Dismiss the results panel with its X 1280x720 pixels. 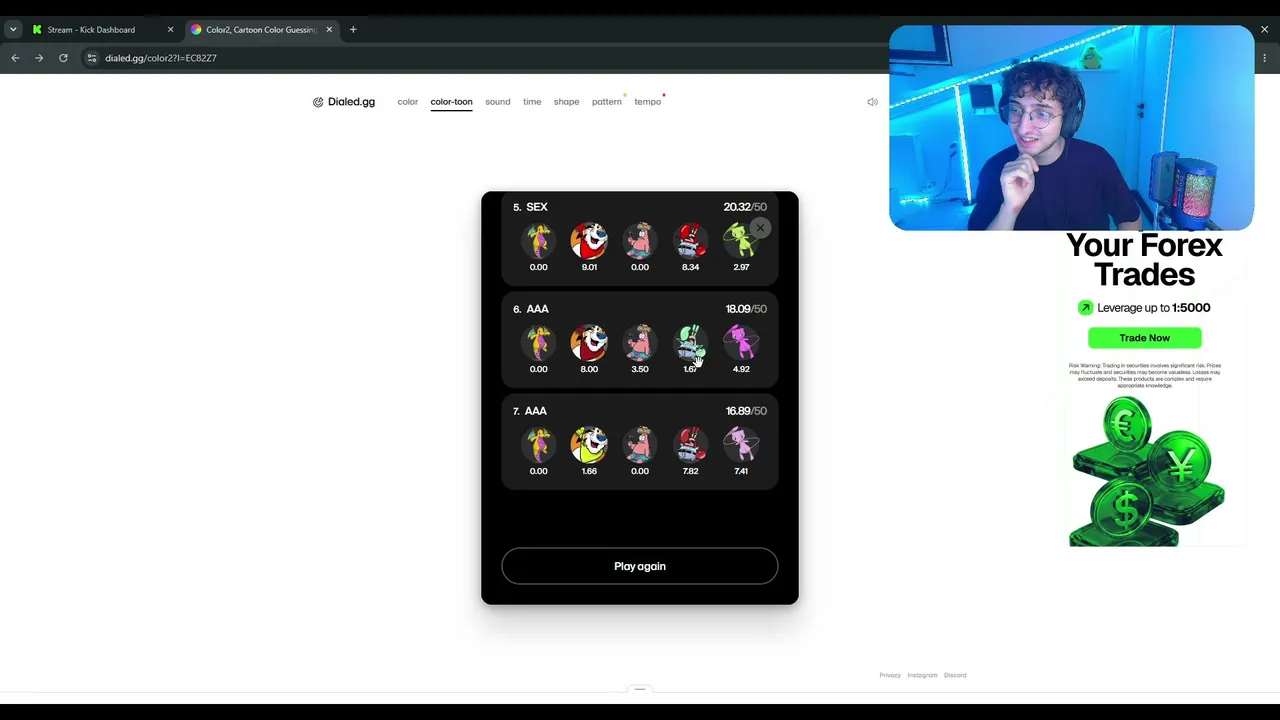[760, 228]
